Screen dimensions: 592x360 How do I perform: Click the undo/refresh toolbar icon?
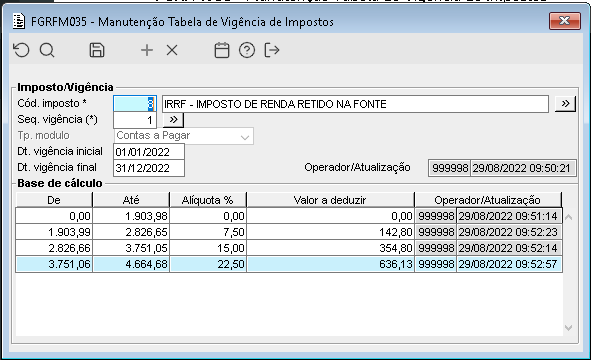point(21,50)
